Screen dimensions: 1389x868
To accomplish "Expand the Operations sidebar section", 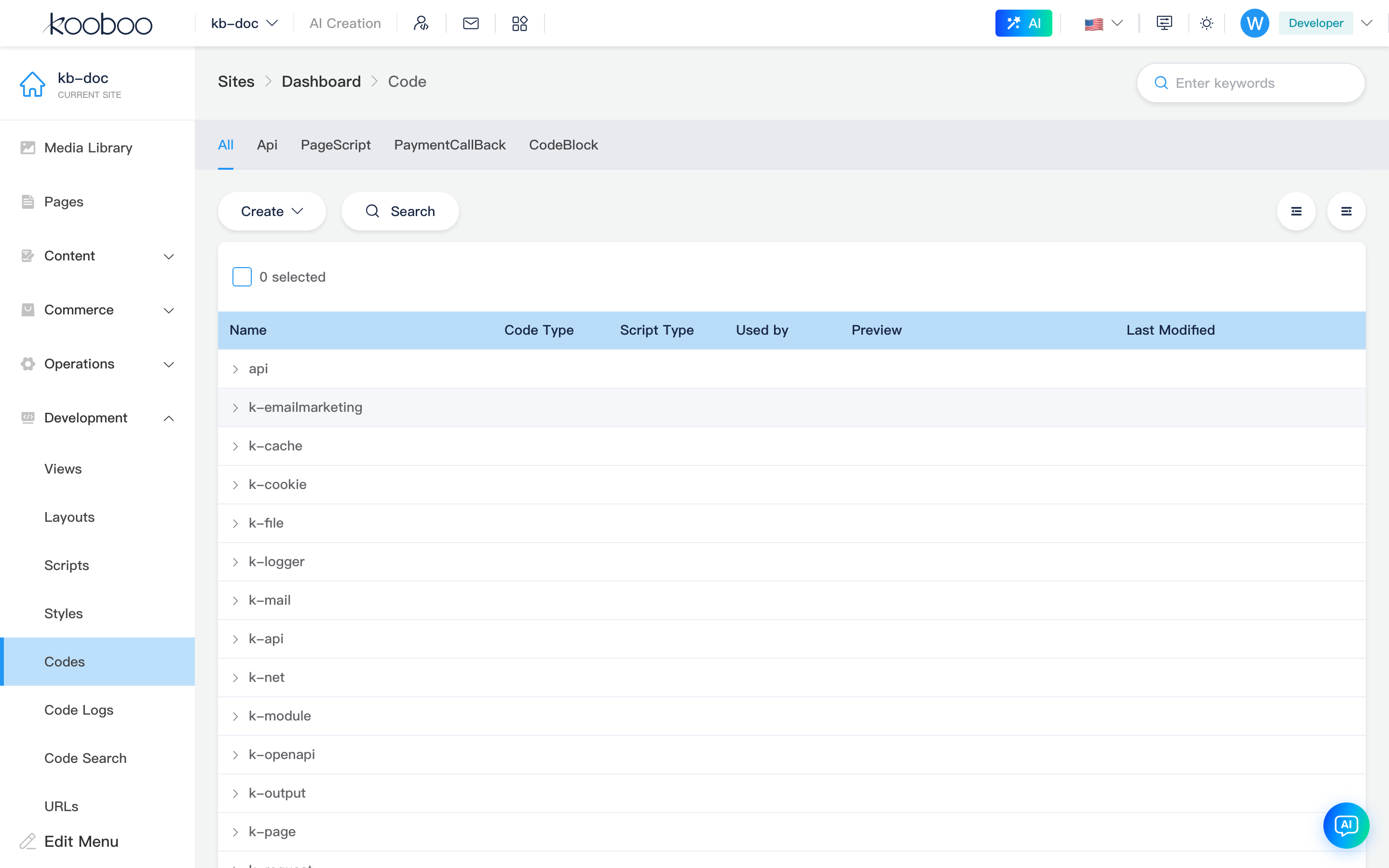I will pos(97,364).
